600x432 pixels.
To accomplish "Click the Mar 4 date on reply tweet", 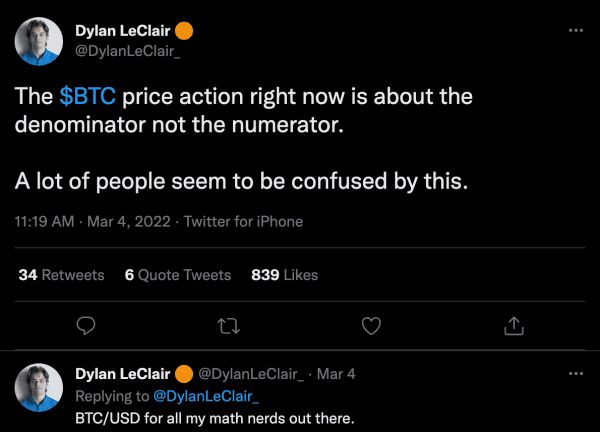I will 336,374.
